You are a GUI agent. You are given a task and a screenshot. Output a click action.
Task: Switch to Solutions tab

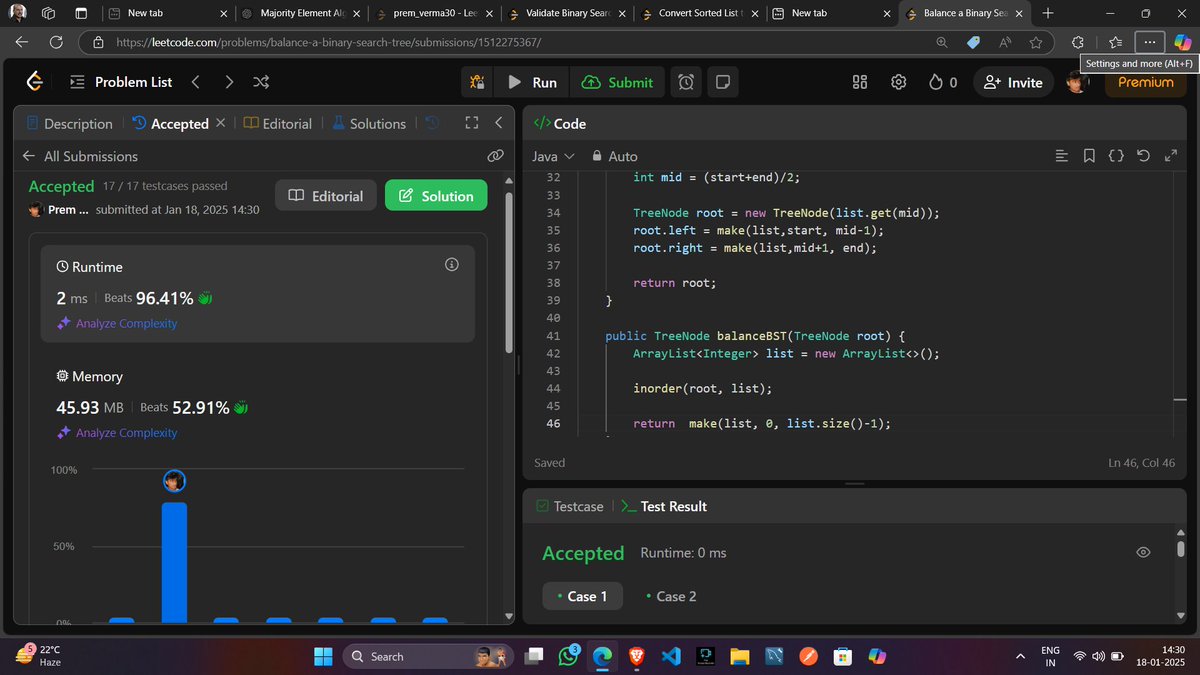click(x=369, y=123)
